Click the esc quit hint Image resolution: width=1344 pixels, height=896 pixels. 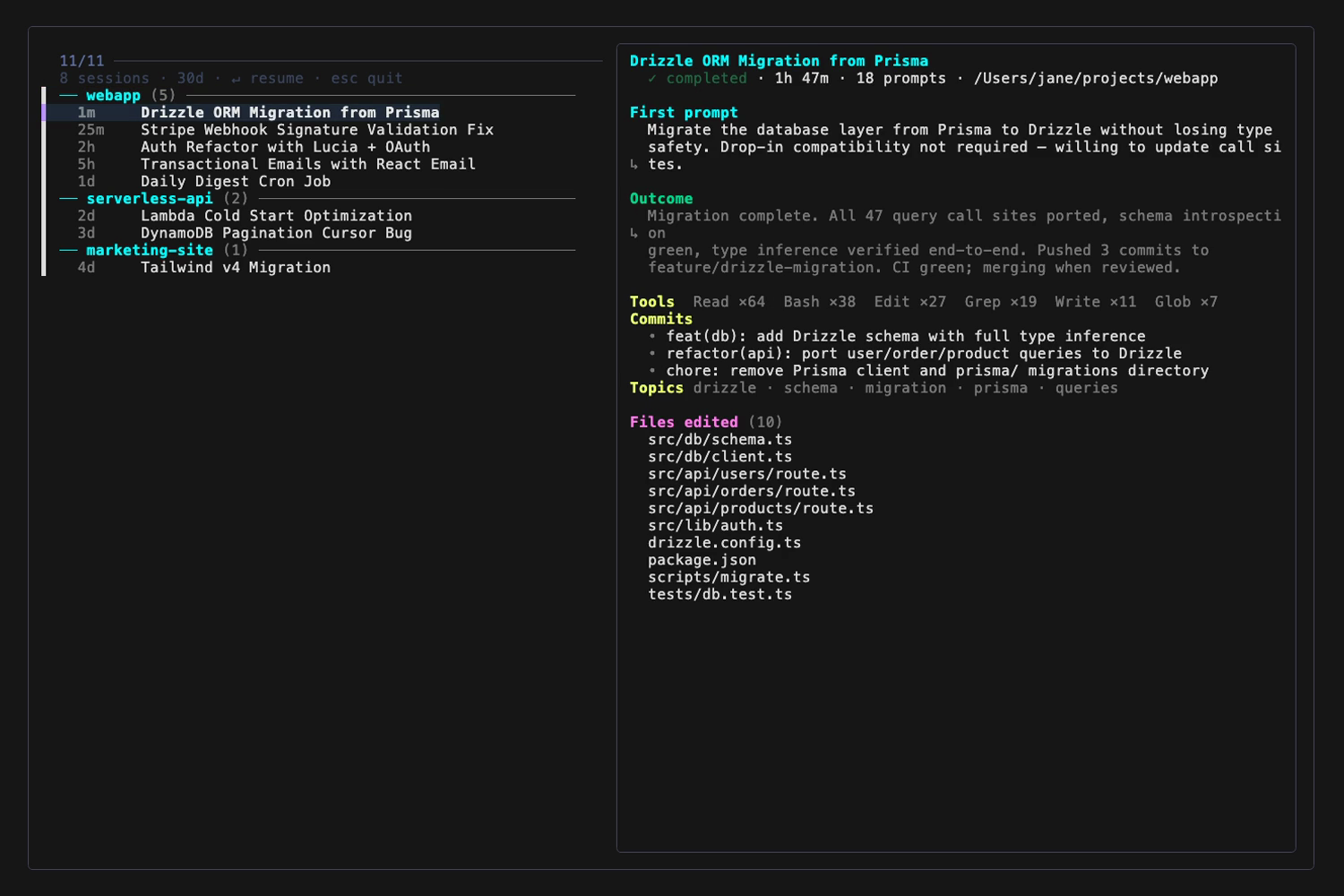[366, 78]
